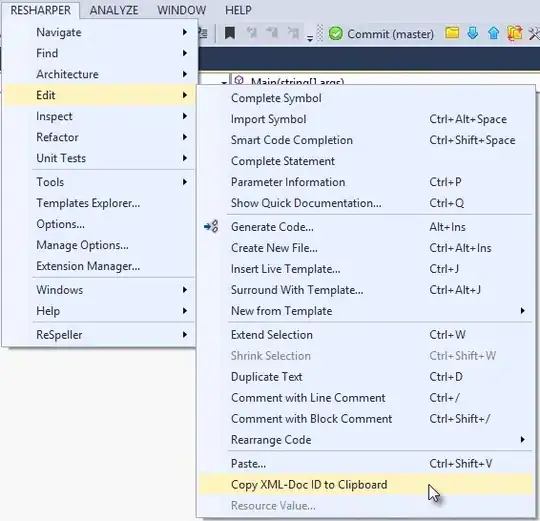The width and height of the screenshot is (540, 521).
Task: Click the orange folders sync icon
Action: coord(515,33)
